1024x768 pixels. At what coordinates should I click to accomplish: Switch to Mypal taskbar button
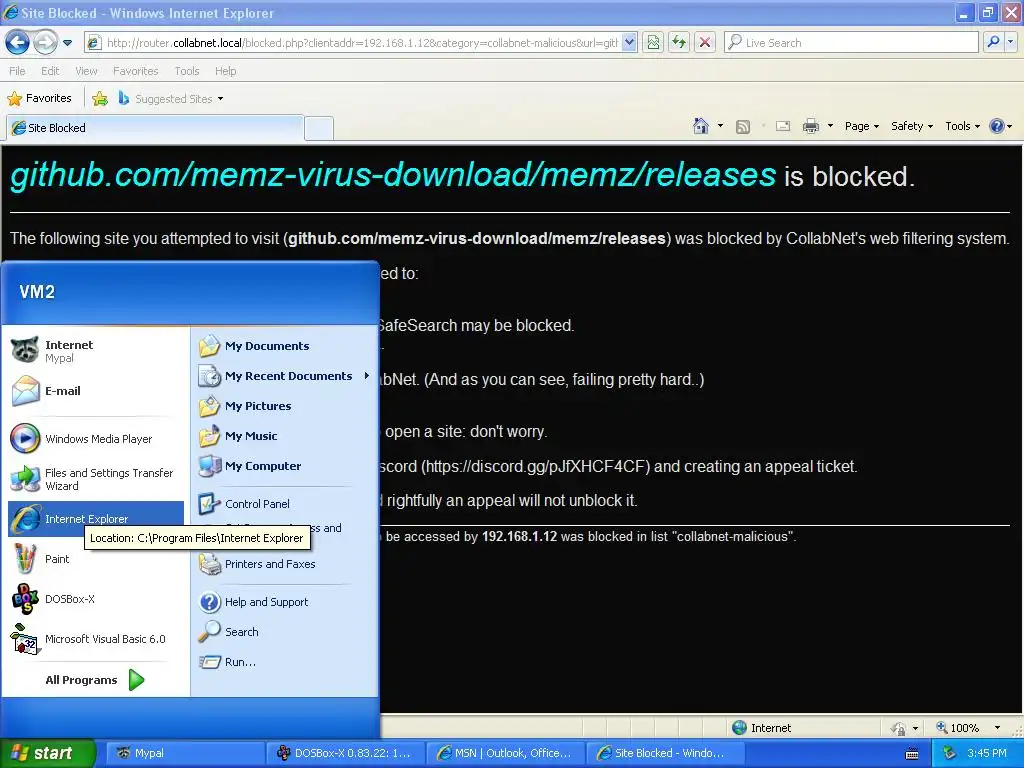tap(185, 754)
